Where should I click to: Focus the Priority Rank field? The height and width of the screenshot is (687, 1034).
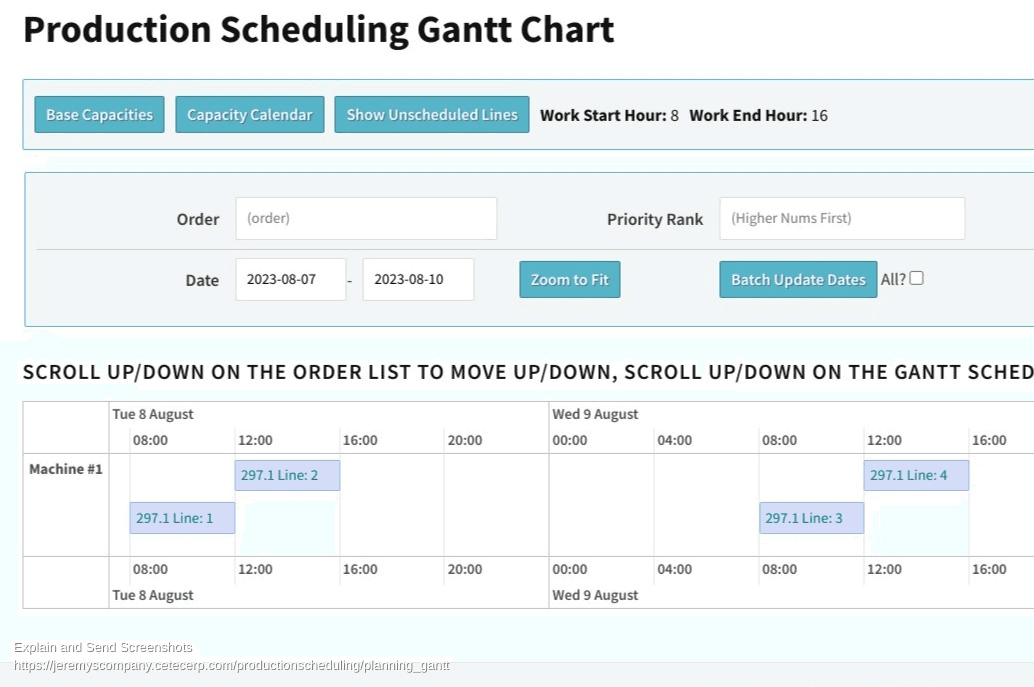[841, 218]
